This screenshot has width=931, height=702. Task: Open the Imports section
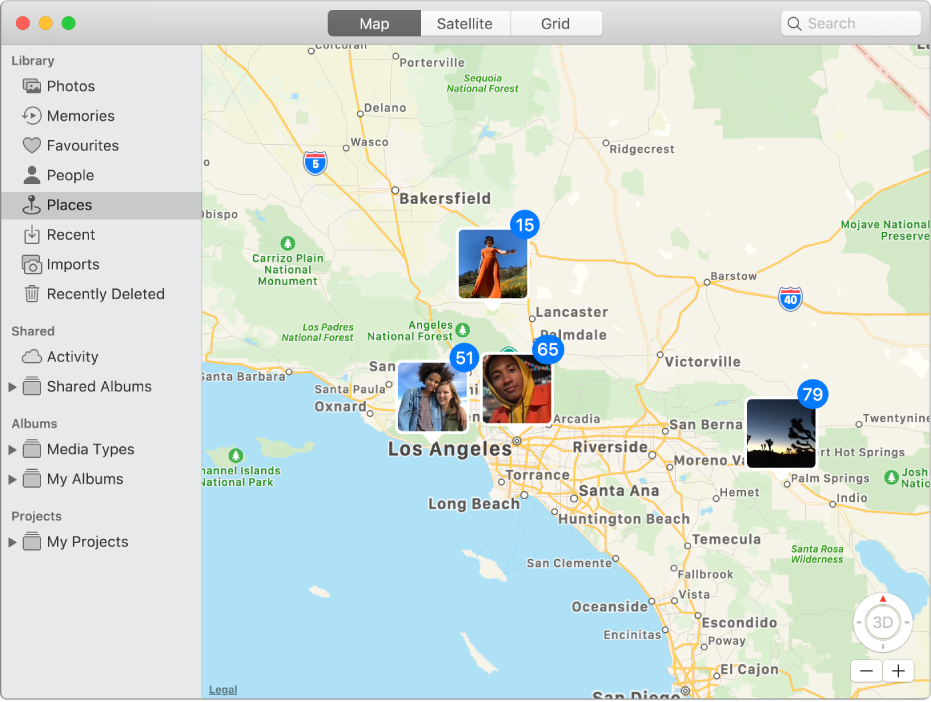pyautogui.click(x=30, y=264)
